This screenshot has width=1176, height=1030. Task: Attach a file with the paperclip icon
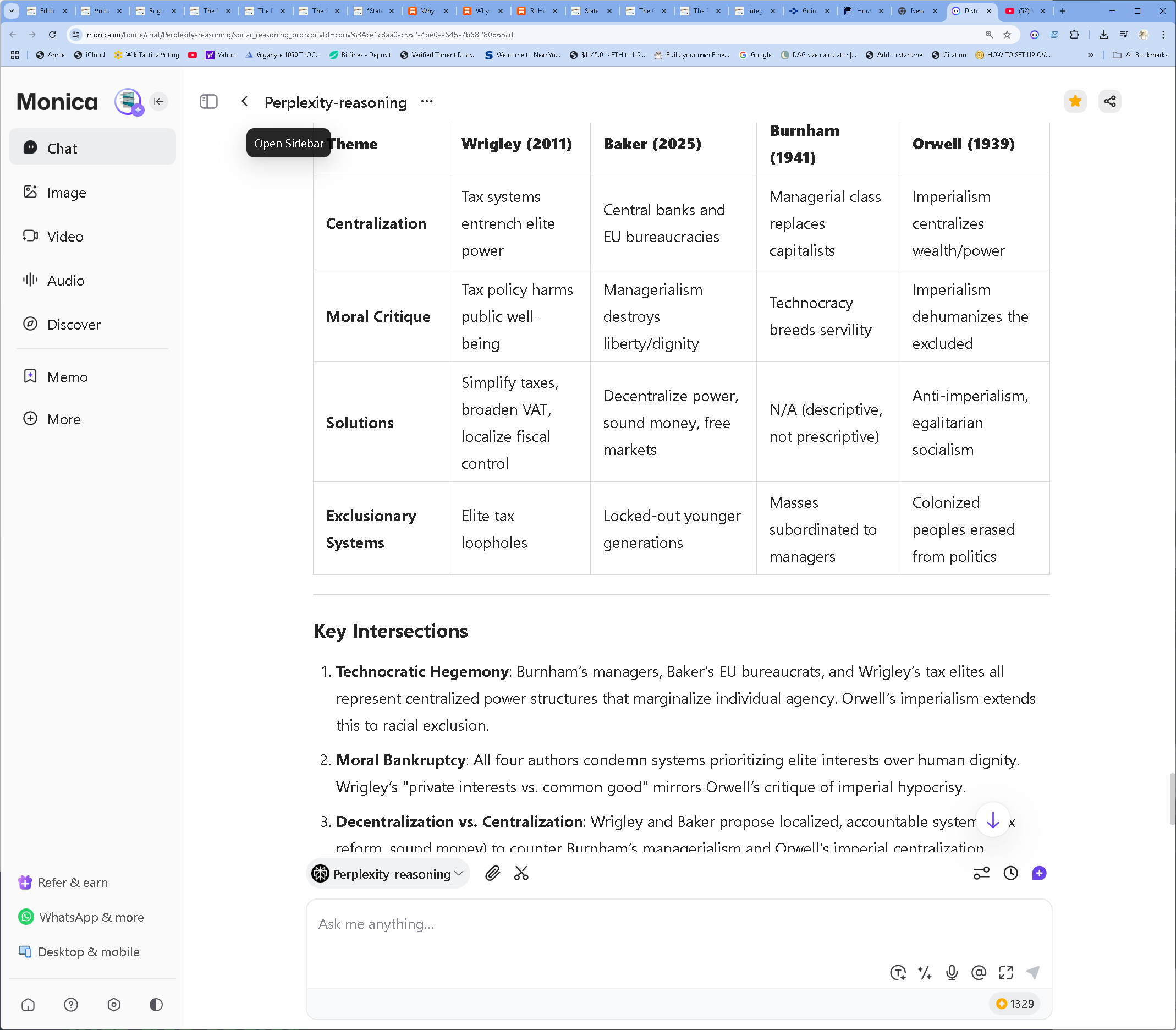tap(492, 874)
